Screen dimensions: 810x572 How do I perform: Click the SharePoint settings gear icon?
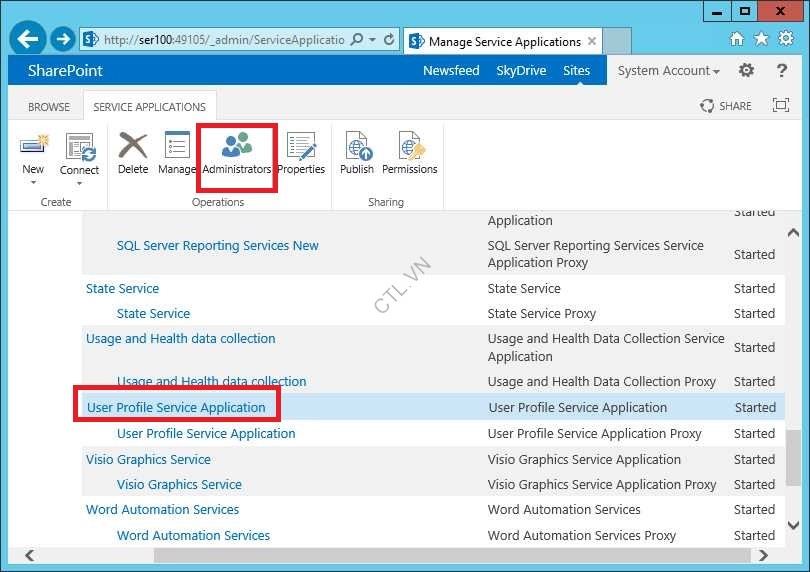pyautogui.click(x=746, y=71)
